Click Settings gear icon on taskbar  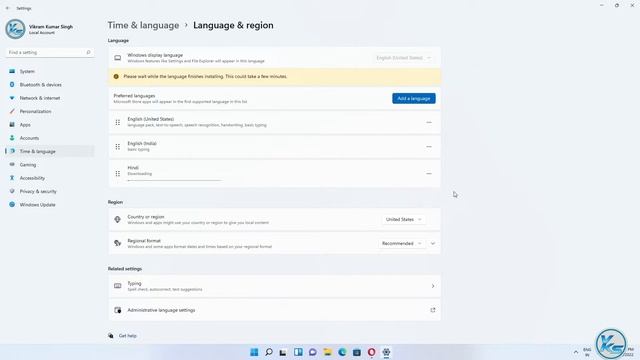tap(386, 352)
